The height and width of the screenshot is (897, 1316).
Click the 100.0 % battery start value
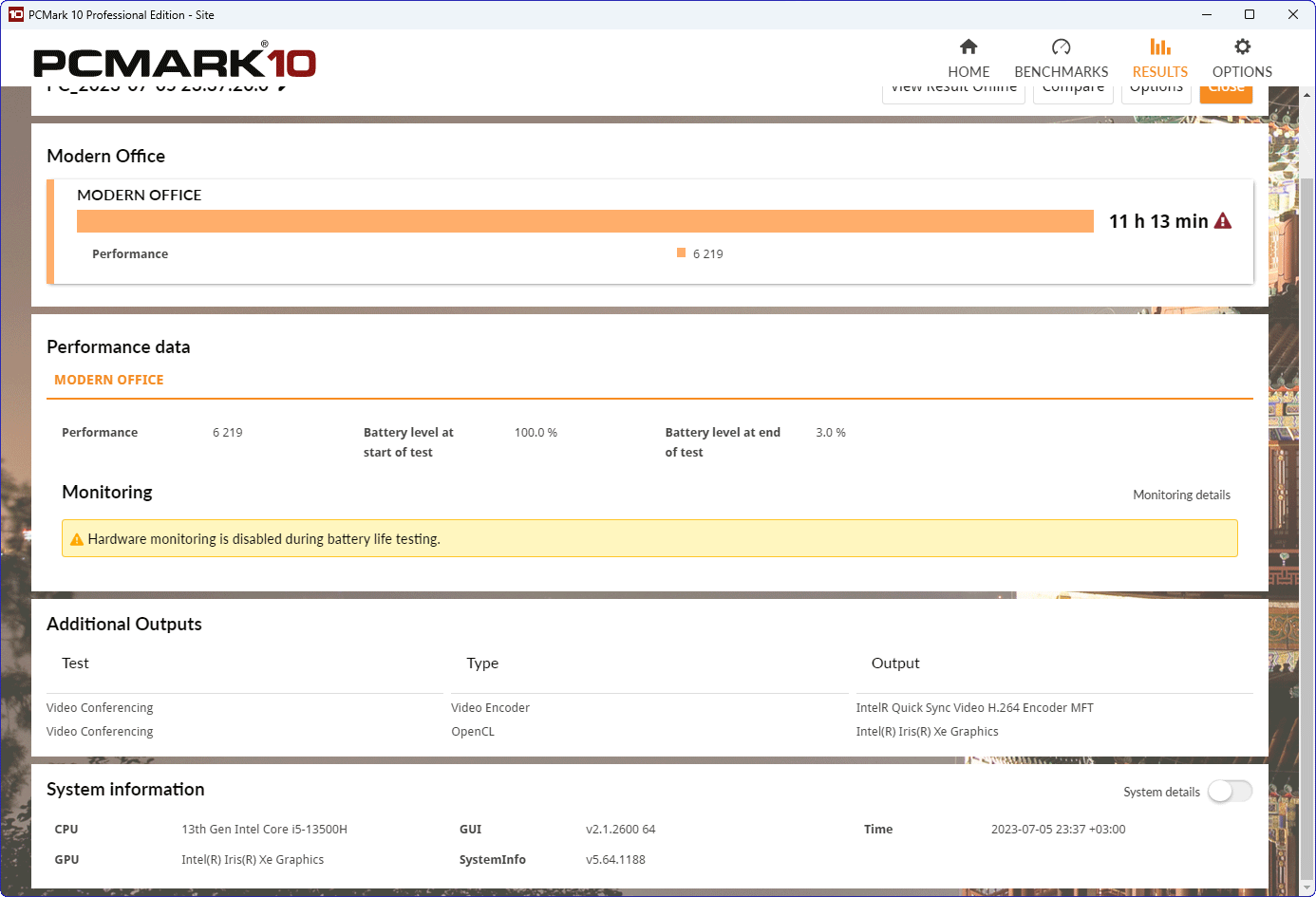[x=536, y=432]
